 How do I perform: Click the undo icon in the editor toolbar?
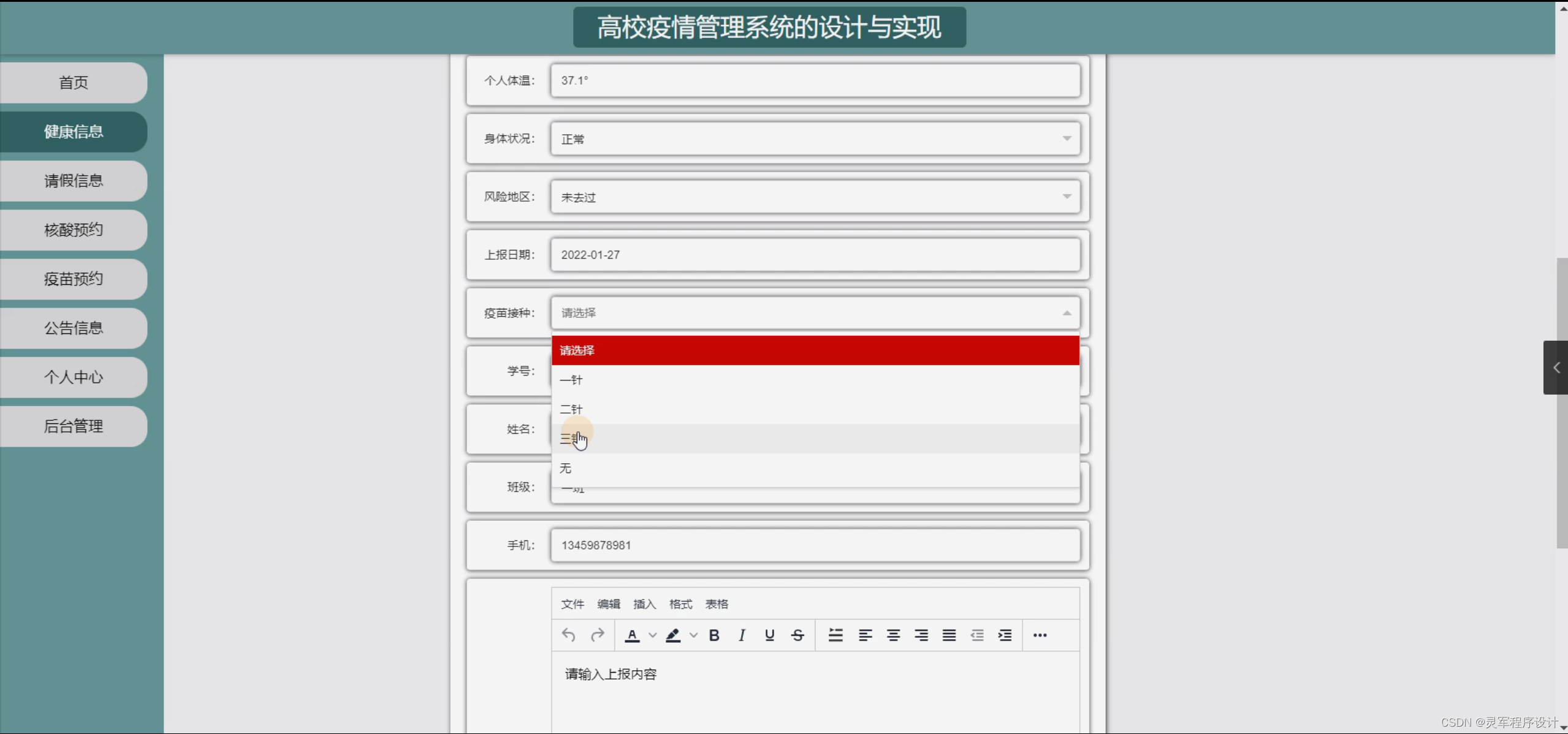click(x=567, y=635)
